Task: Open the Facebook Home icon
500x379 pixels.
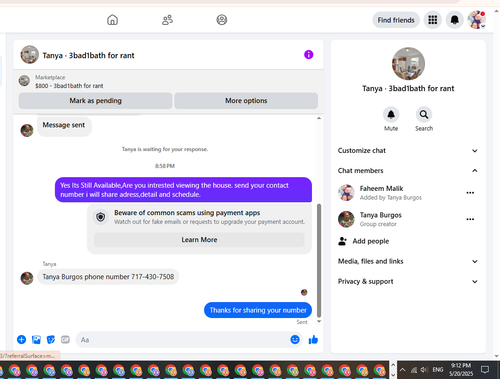Action: (x=112, y=20)
